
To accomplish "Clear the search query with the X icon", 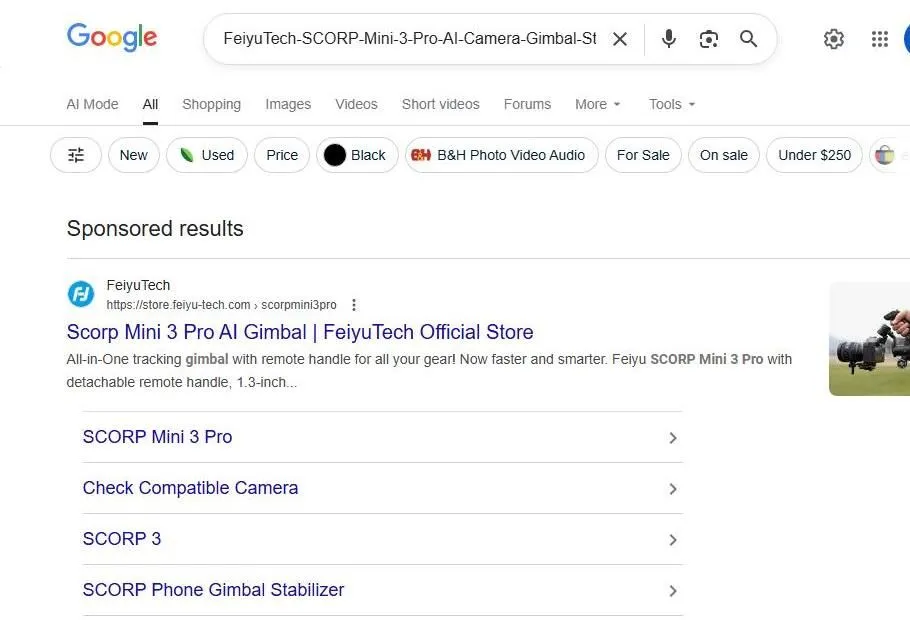I will tap(620, 39).
